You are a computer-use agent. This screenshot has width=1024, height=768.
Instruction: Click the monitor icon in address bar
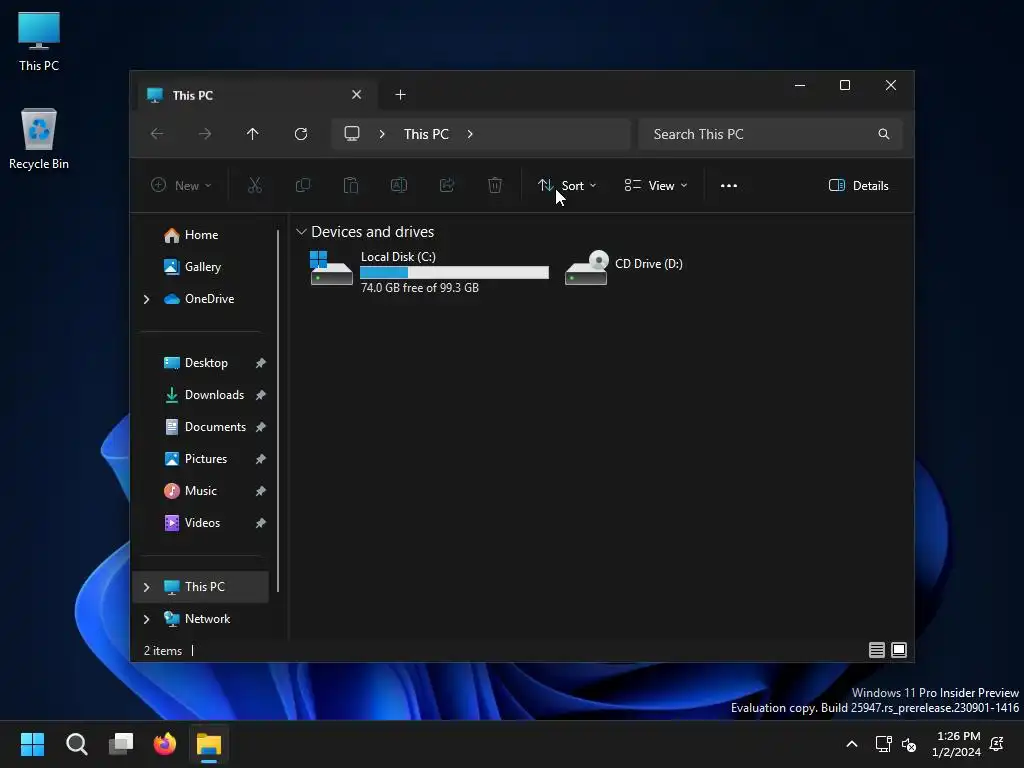coord(352,134)
